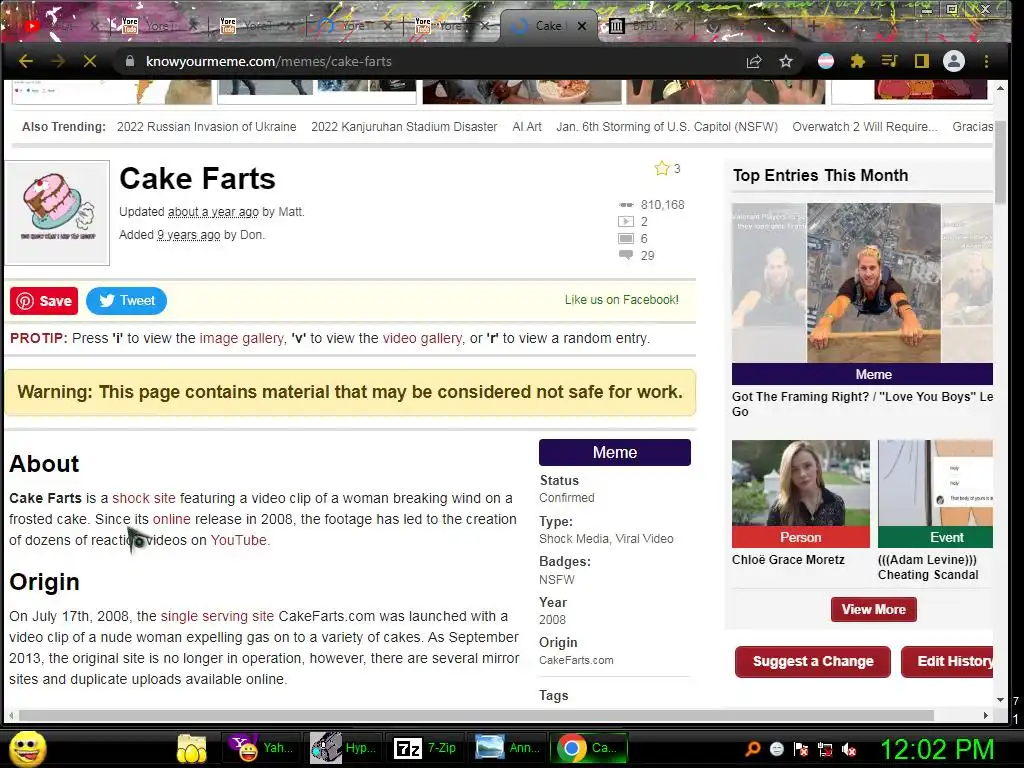This screenshot has width=1024, height=768.
Task: Switch to the BFDI tab
Action: coord(647,26)
